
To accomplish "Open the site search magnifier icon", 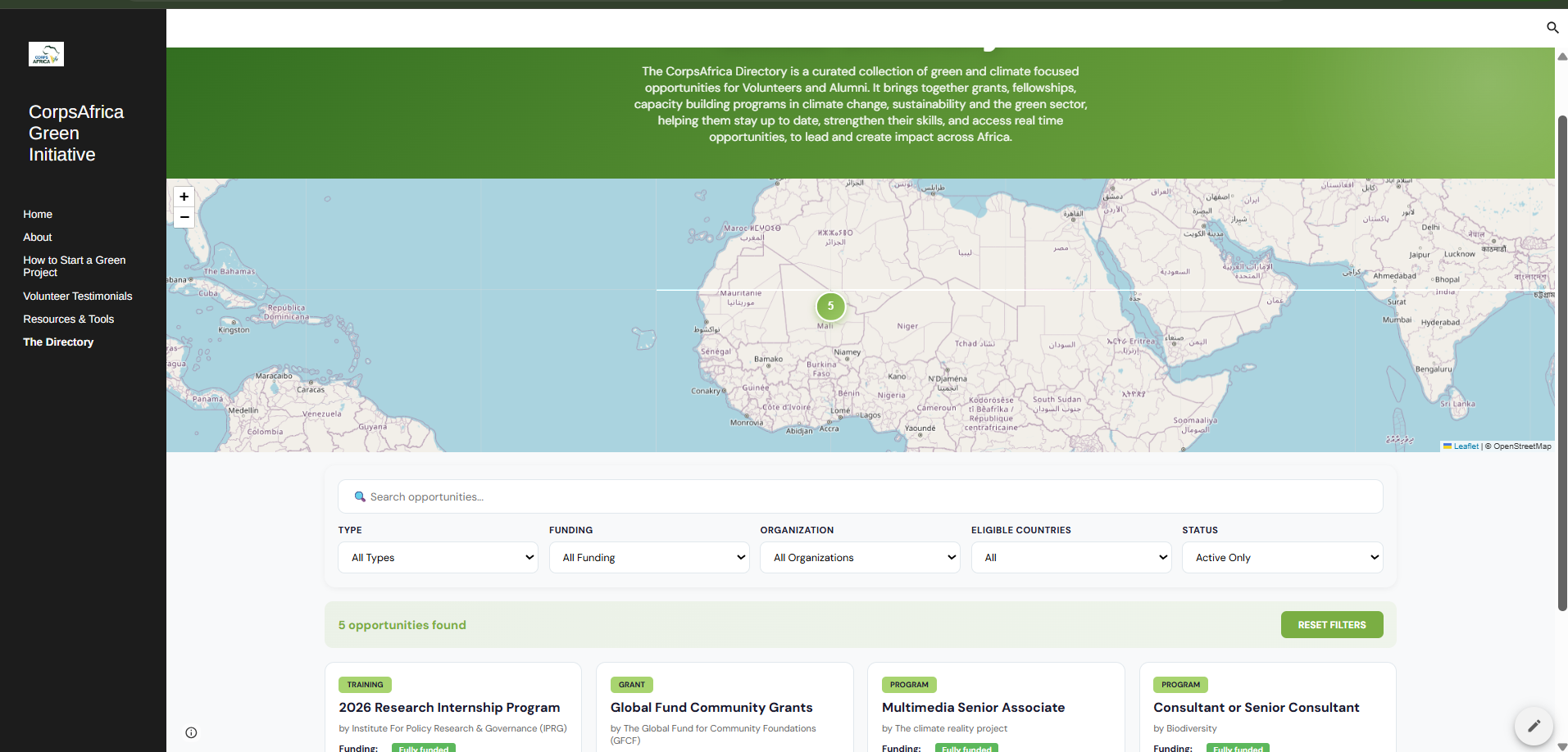I will (x=1552, y=28).
